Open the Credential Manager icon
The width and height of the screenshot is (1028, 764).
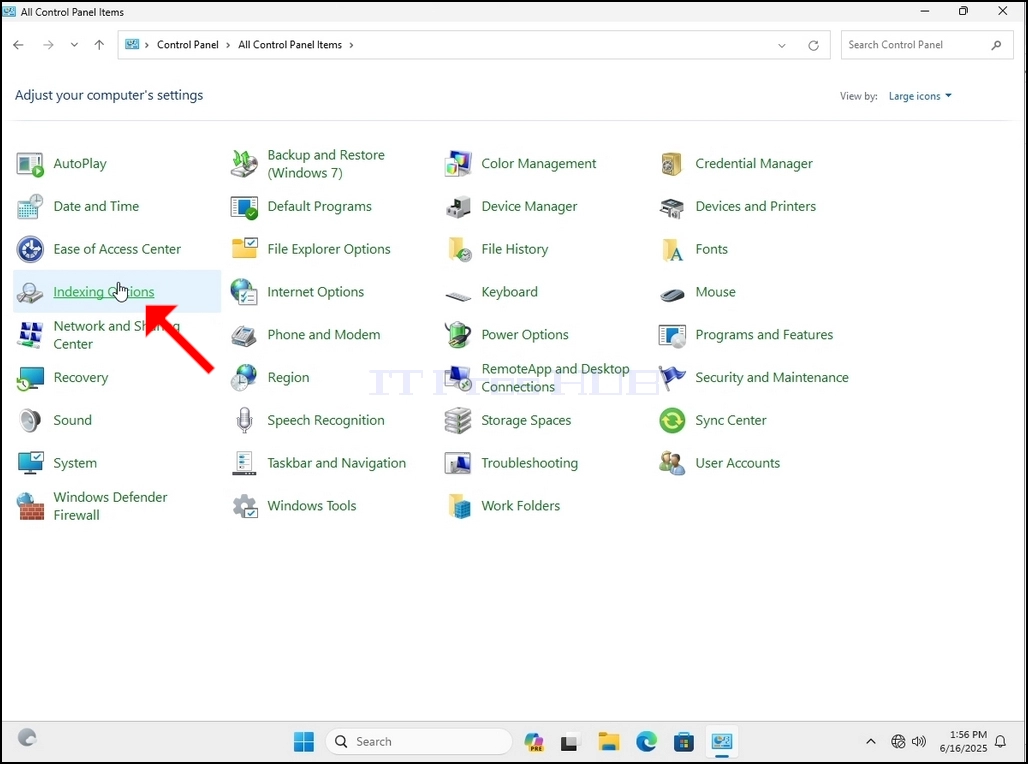click(x=672, y=164)
